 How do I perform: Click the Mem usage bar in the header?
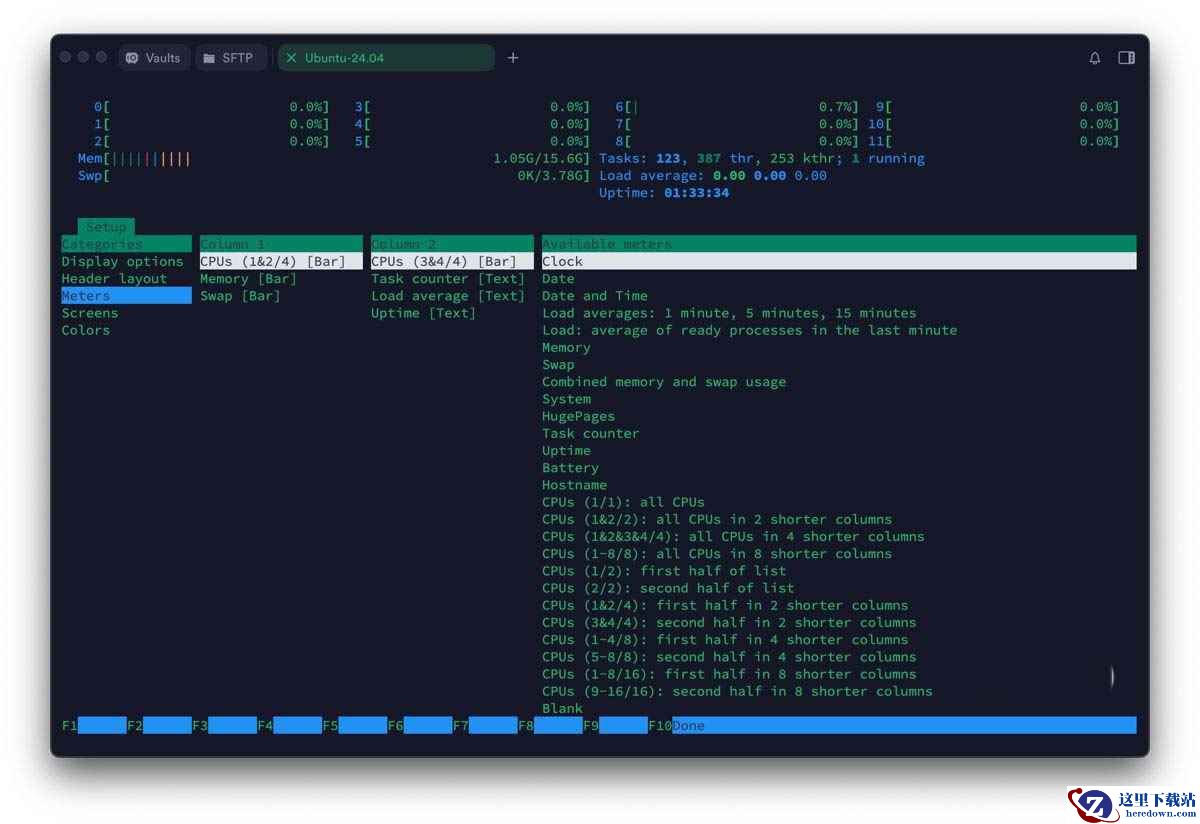point(334,159)
